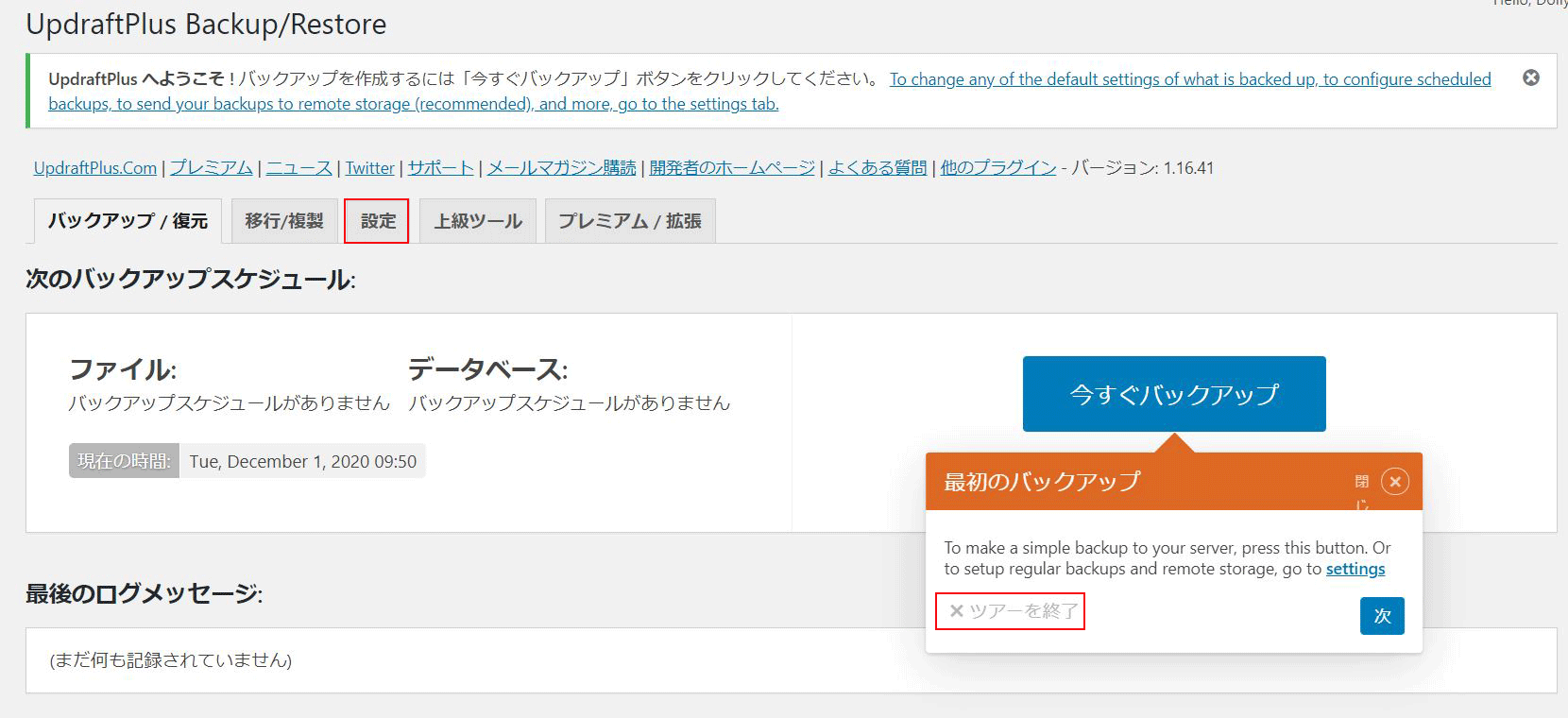This screenshot has height=718, width=1568.
Task: Dismiss the UpdraftPlus welcome notice
Action: pos(1530,77)
